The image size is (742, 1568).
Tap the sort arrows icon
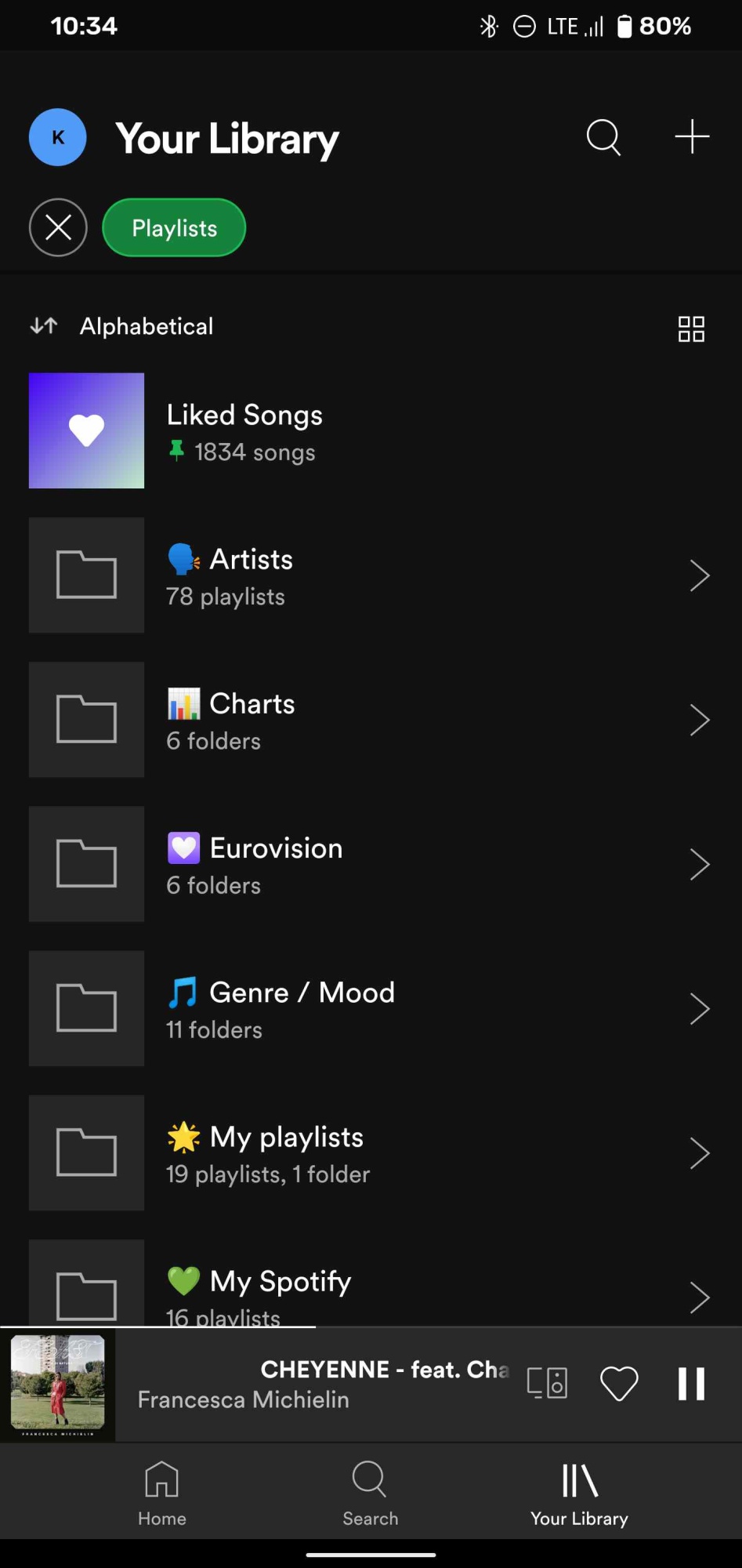point(44,326)
